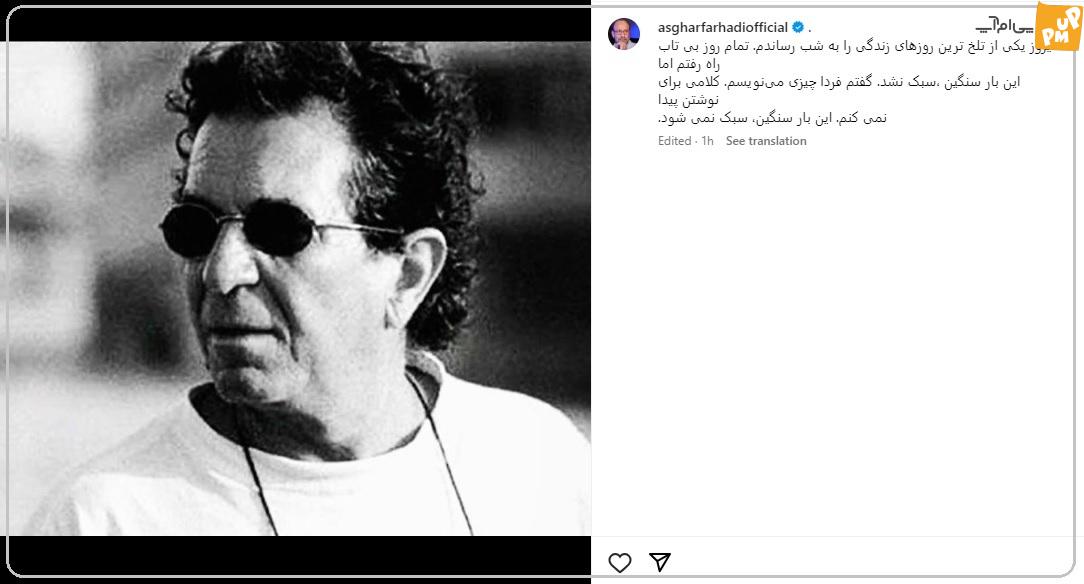1084x584 pixels.
Task: Click the Persian site logo beside PMP
Action: point(1004,26)
